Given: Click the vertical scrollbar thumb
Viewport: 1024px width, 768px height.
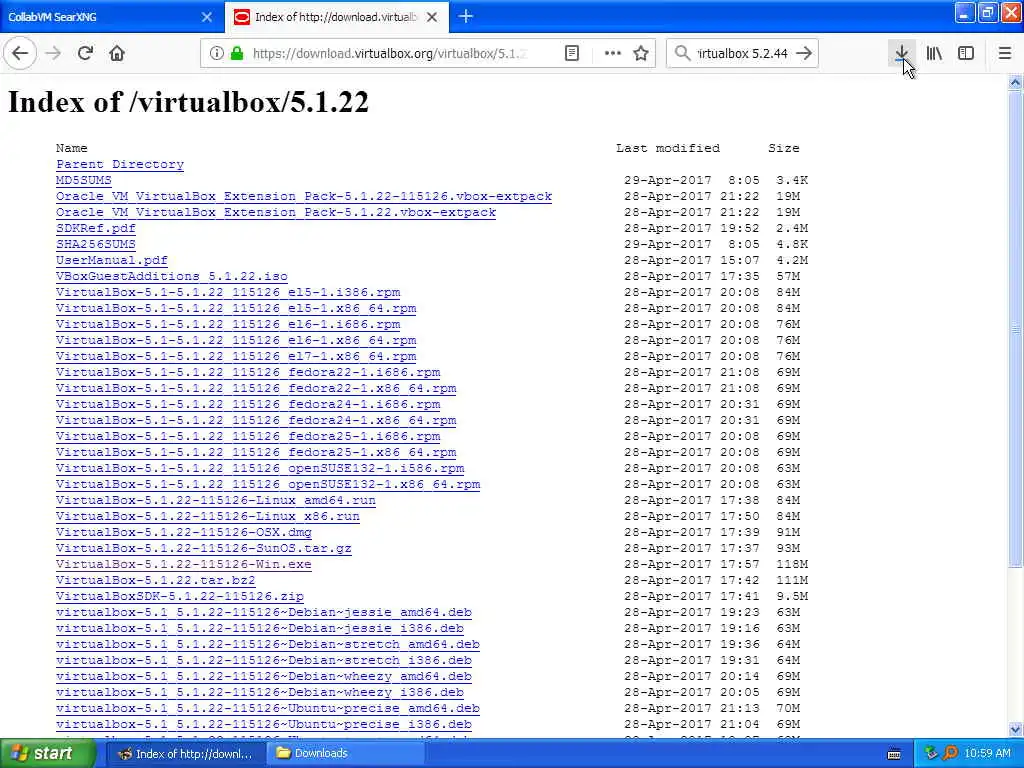Looking at the screenshot, I should click(1015, 328).
